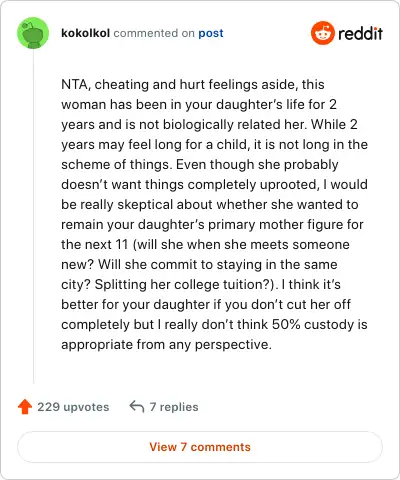Click the reddit wordmark text
This screenshot has height=480, width=400.
360,33
